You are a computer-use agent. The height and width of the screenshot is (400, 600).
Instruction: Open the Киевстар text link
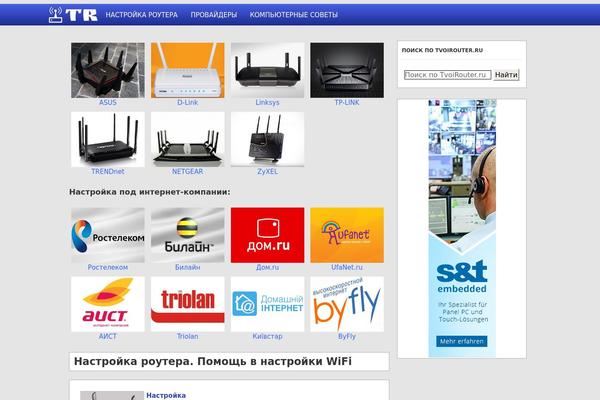(267, 336)
